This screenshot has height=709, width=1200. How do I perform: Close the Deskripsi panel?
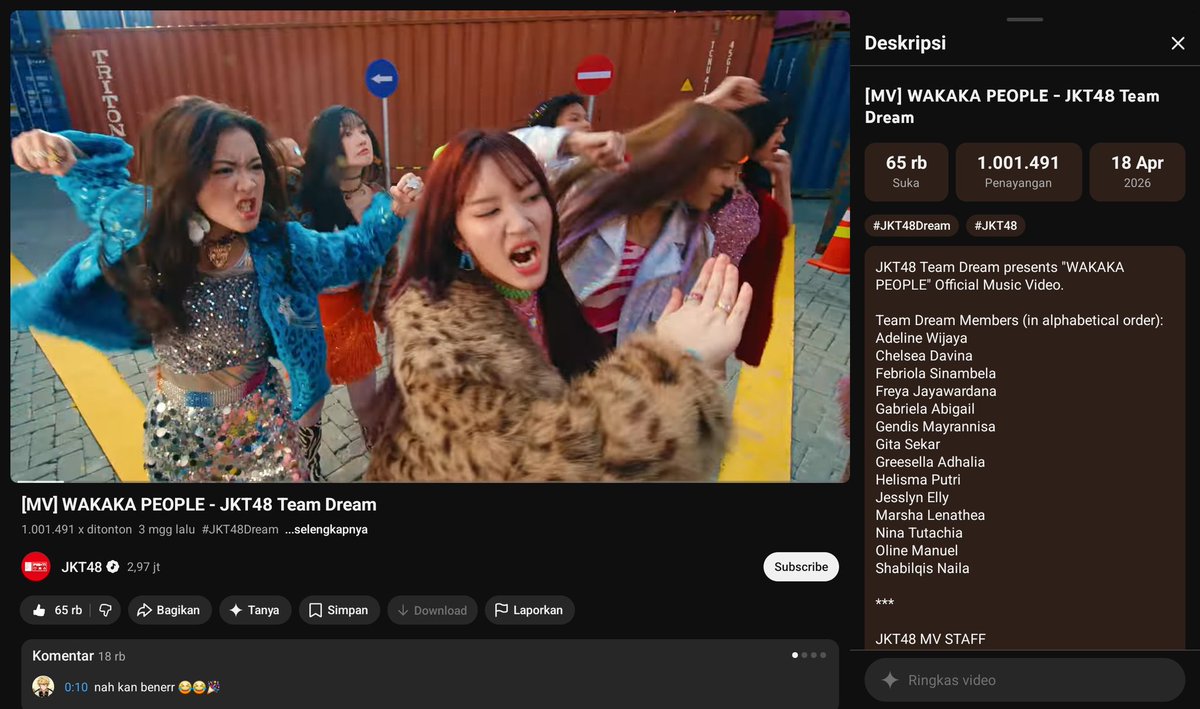click(x=1177, y=43)
